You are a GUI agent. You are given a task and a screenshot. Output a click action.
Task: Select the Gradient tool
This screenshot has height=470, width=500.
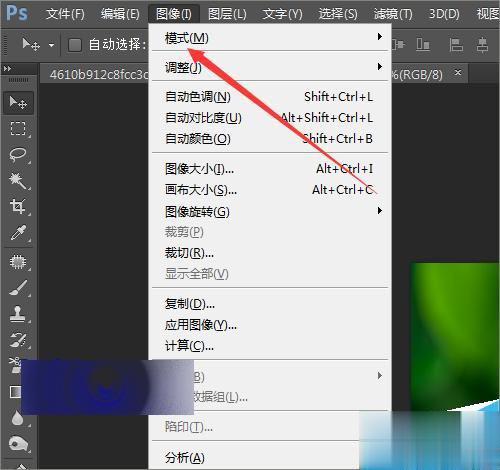click(x=15, y=392)
